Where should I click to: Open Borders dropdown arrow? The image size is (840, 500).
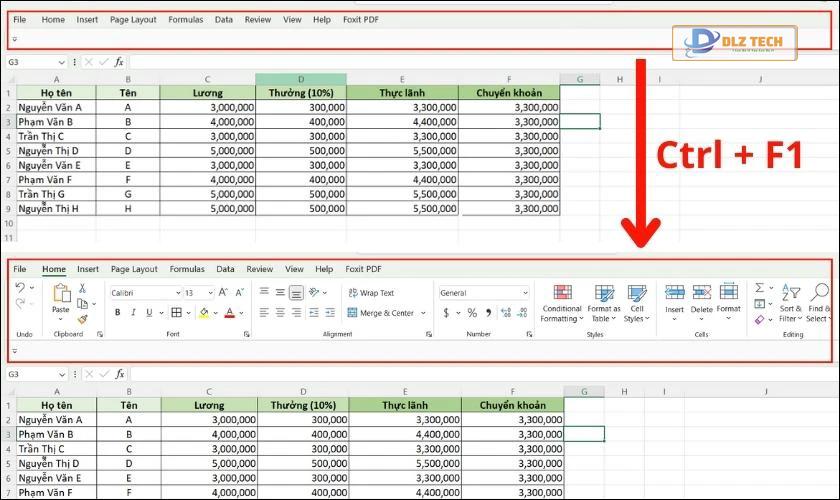click(189, 312)
